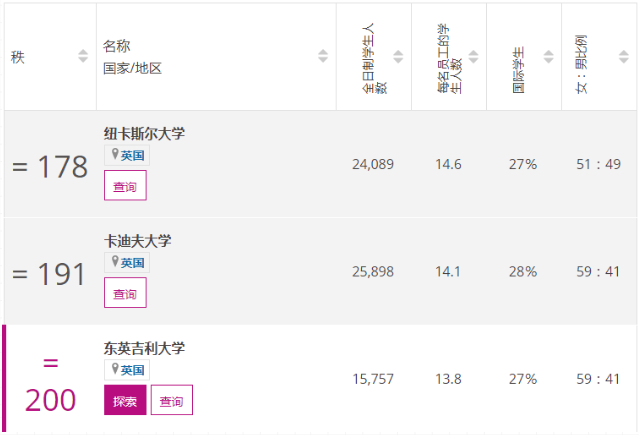Sort by international students percentage
The image size is (639, 435).
[x=549, y=57]
